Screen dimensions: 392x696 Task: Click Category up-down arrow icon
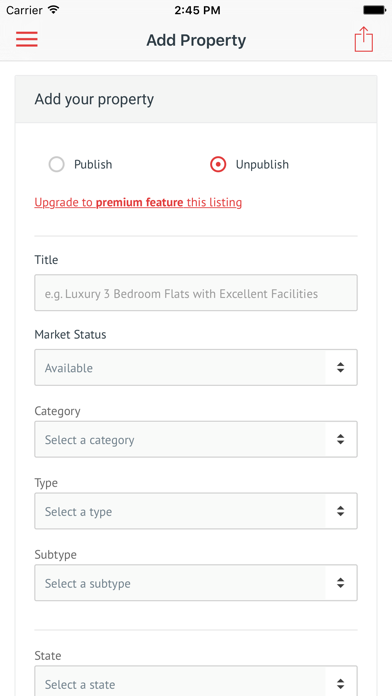(341, 439)
